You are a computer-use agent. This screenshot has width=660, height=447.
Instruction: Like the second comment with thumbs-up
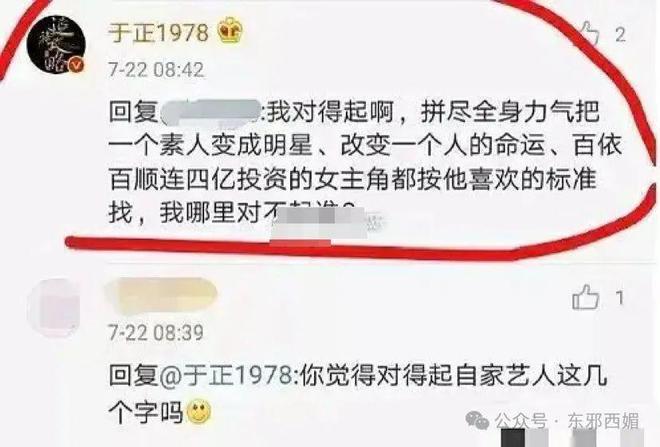[x=585, y=297]
